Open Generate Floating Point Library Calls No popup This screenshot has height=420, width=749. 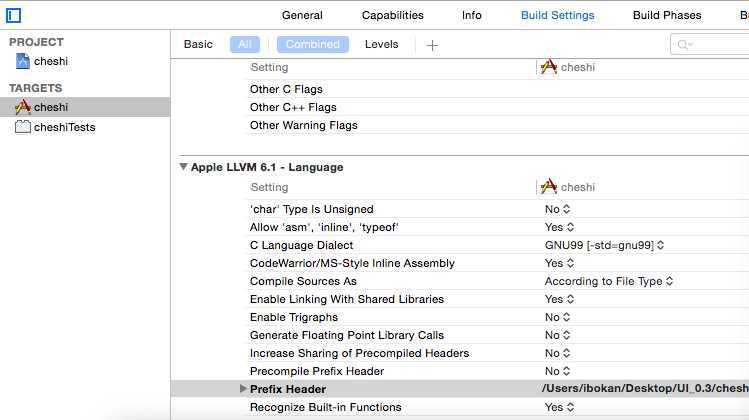(x=557, y=335)
